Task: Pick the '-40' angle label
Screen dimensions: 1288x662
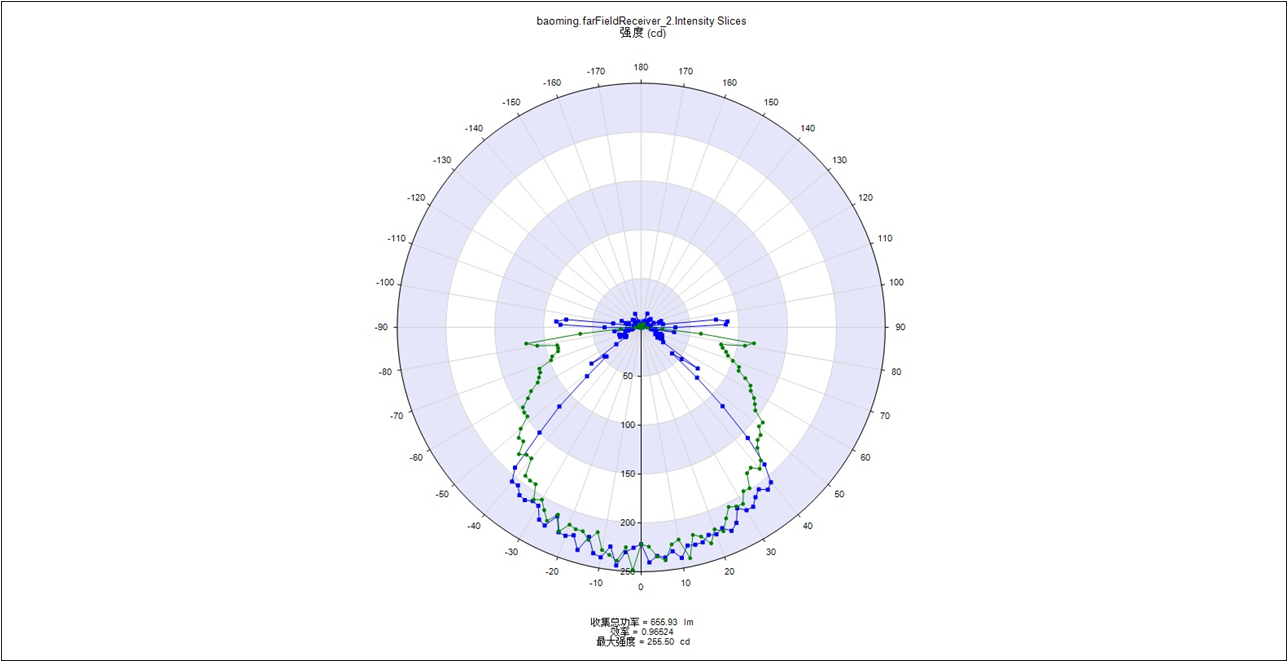Action: point(474,526)
